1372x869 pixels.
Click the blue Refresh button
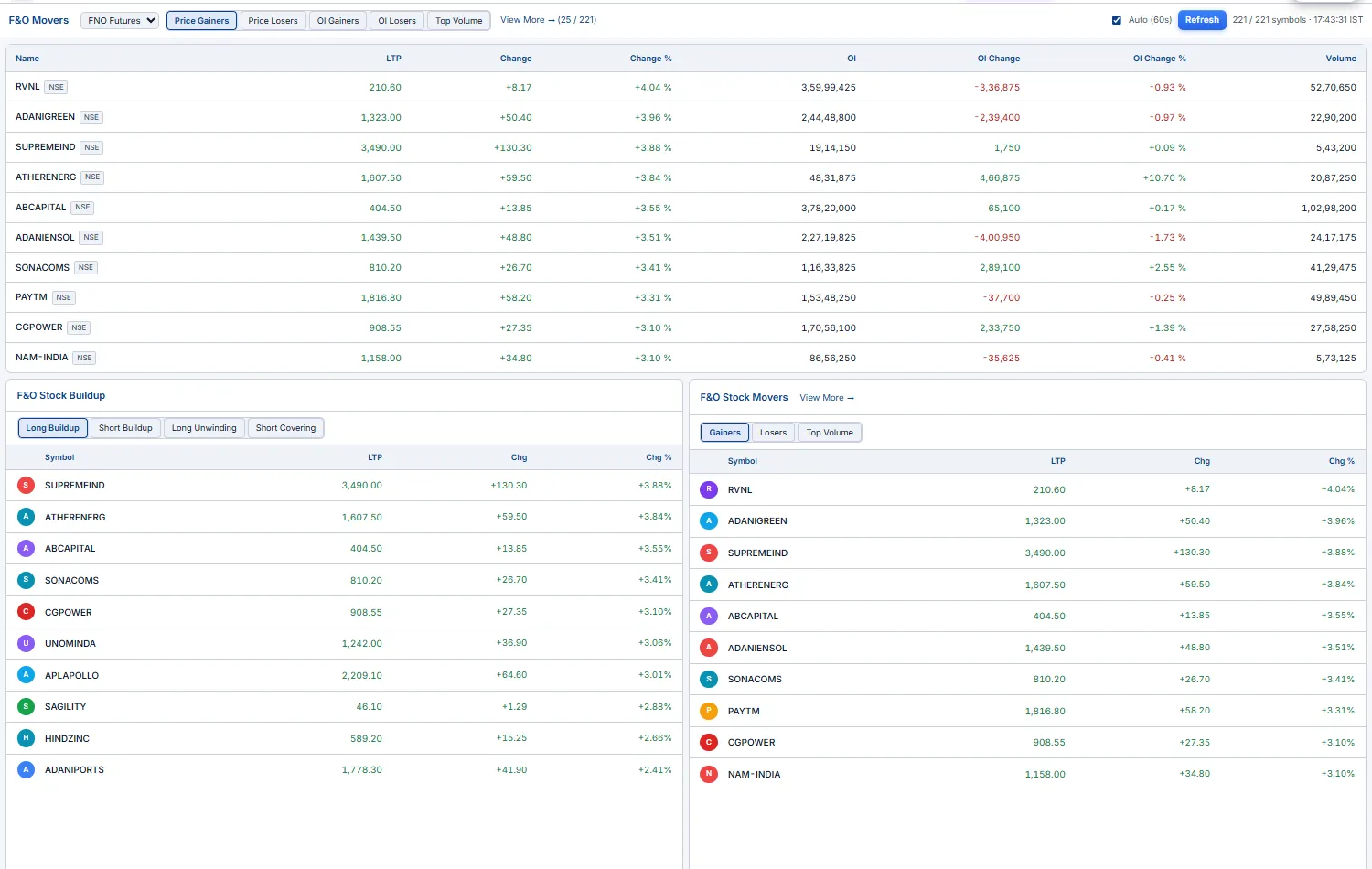pos(1202,20)
